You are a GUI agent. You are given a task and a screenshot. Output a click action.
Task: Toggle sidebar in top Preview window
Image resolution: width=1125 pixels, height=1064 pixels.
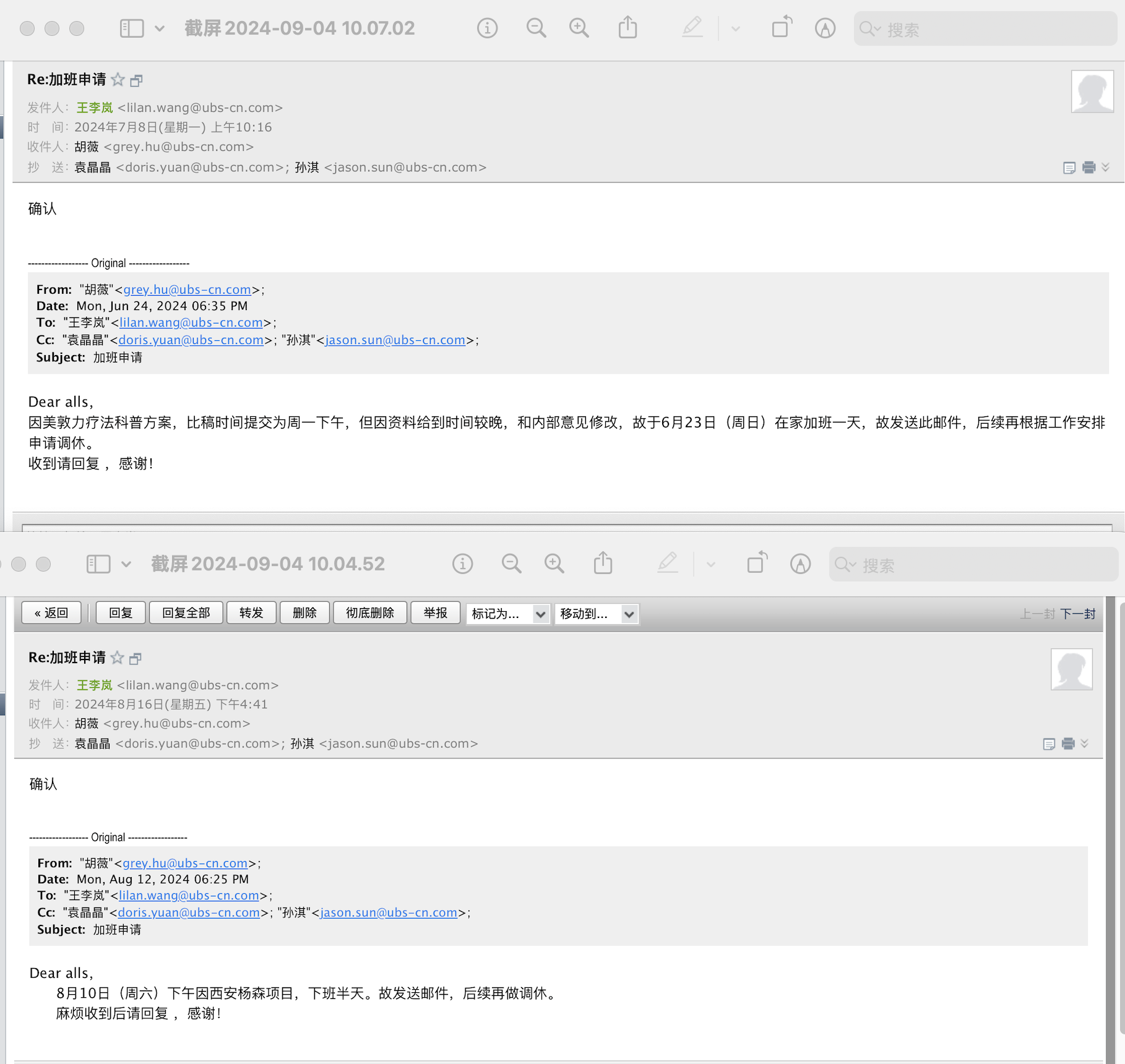click(131, 28)
